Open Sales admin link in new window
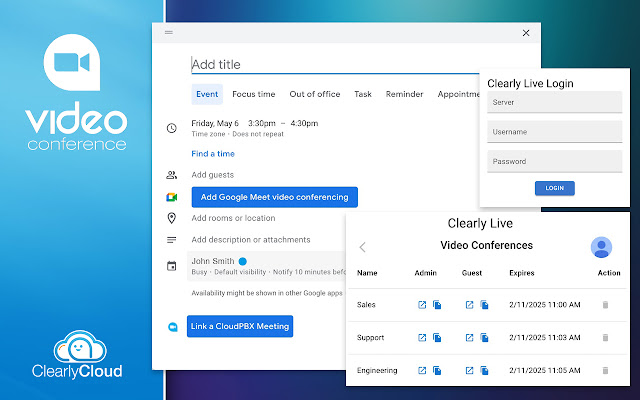This screenshot has height=400, width=640. 422,304
